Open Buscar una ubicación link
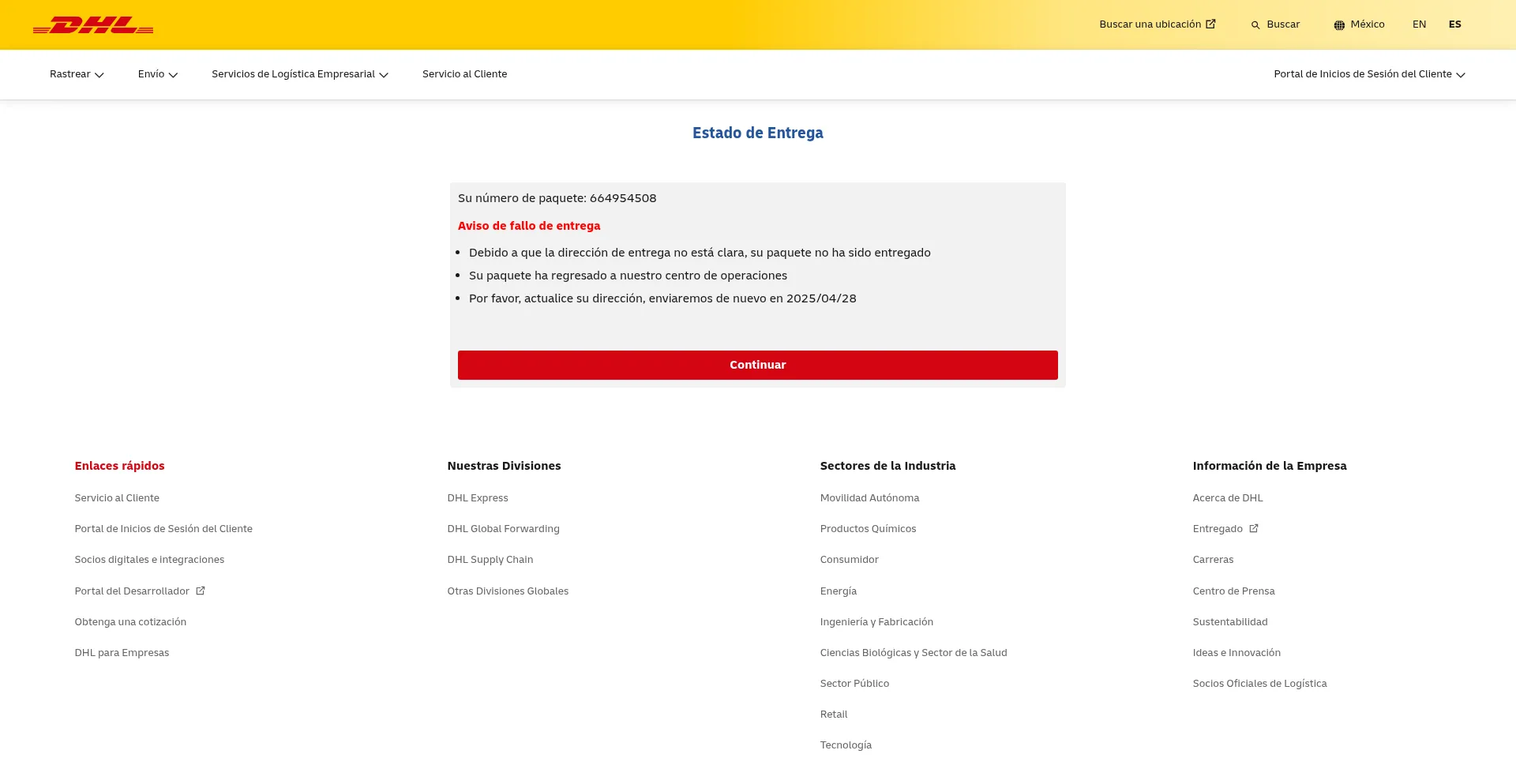 tap(1157, 24)
